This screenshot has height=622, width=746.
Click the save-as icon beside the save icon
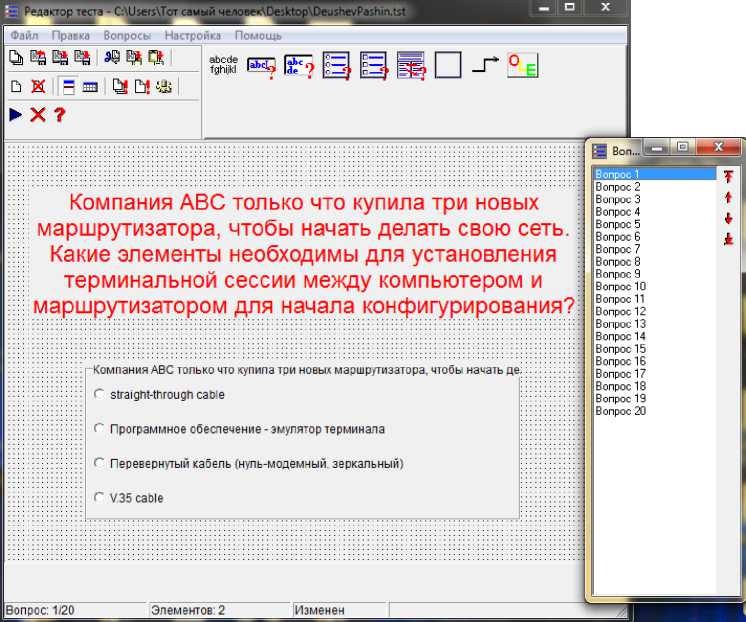82,58
